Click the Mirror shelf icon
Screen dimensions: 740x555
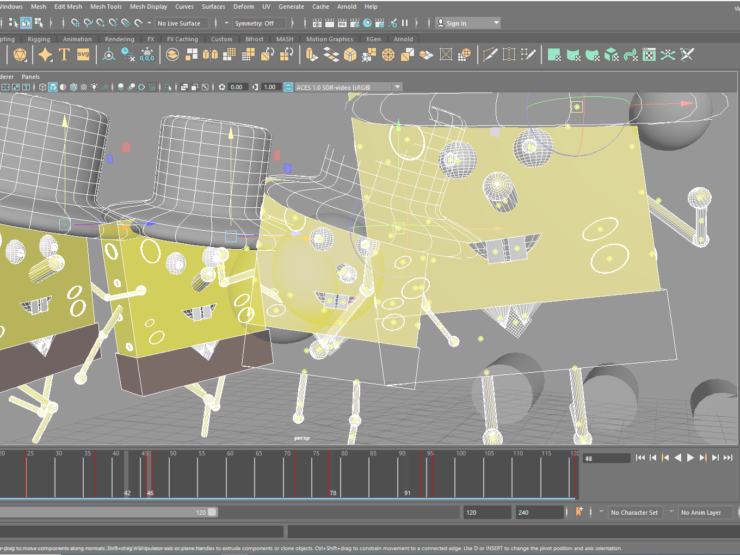210,55
